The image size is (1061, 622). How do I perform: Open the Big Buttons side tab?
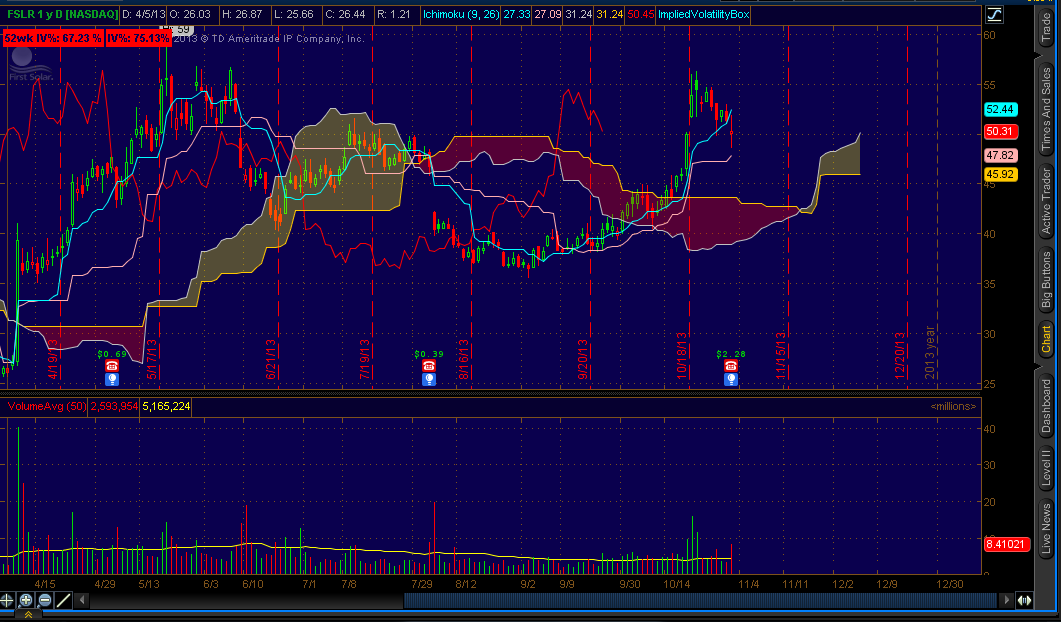(1046, 280)
